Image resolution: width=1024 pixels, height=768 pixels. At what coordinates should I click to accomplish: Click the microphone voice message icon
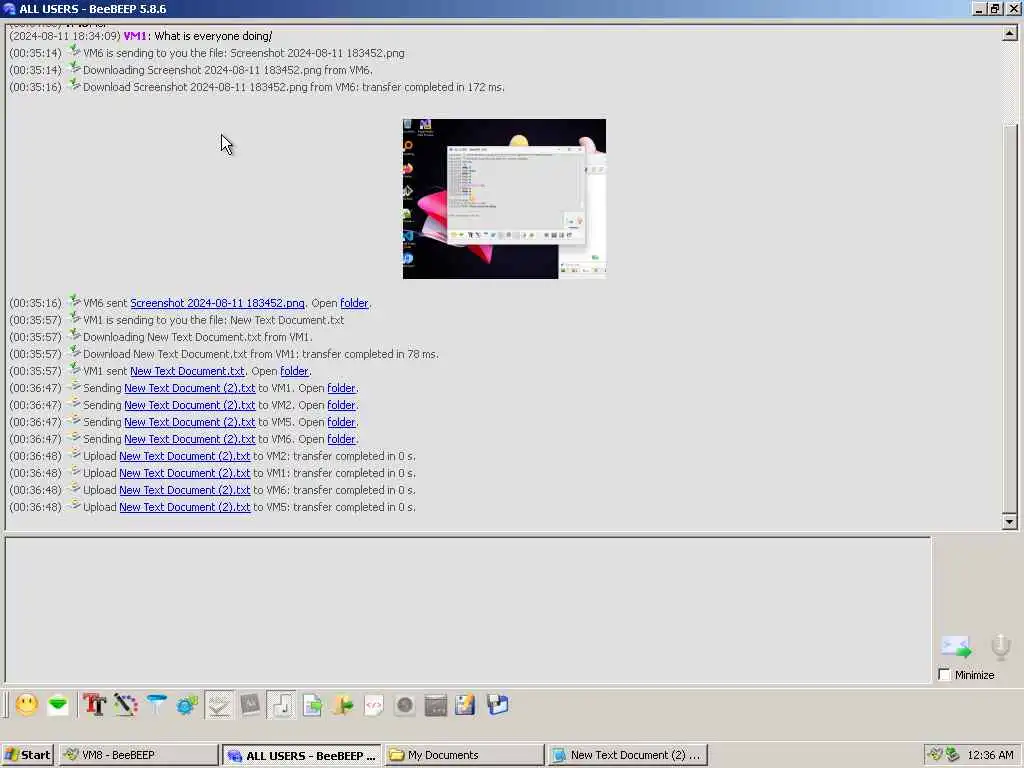[x=1000, y=647]
